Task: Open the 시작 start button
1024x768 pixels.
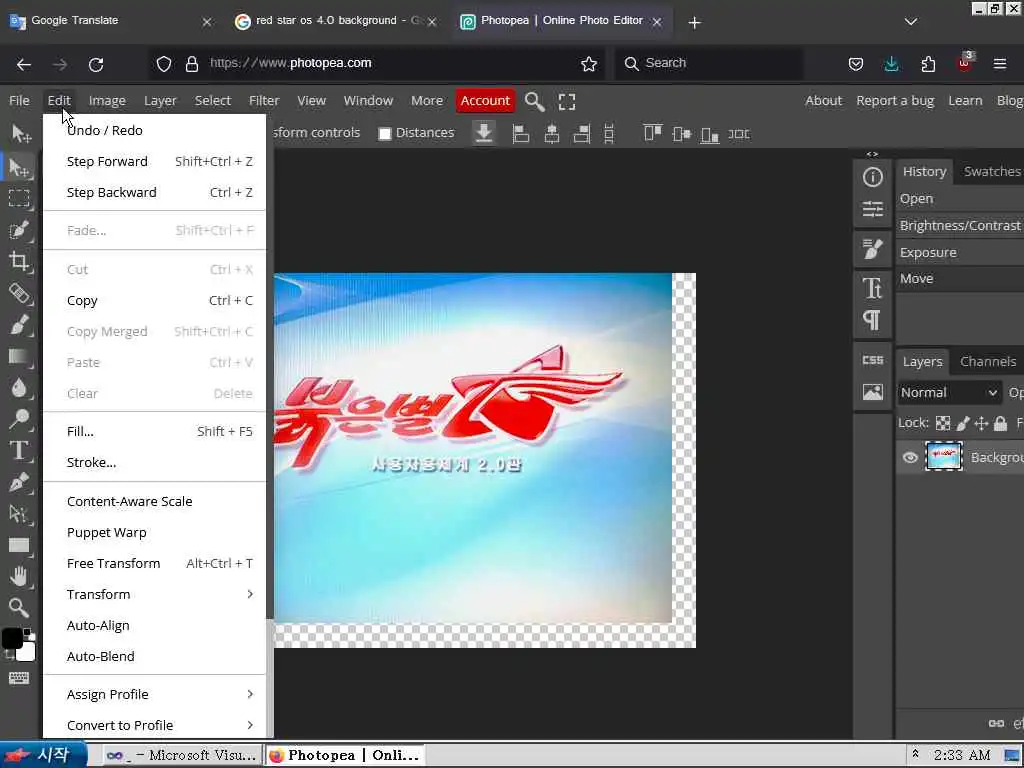Action: [x=43, y=755]
